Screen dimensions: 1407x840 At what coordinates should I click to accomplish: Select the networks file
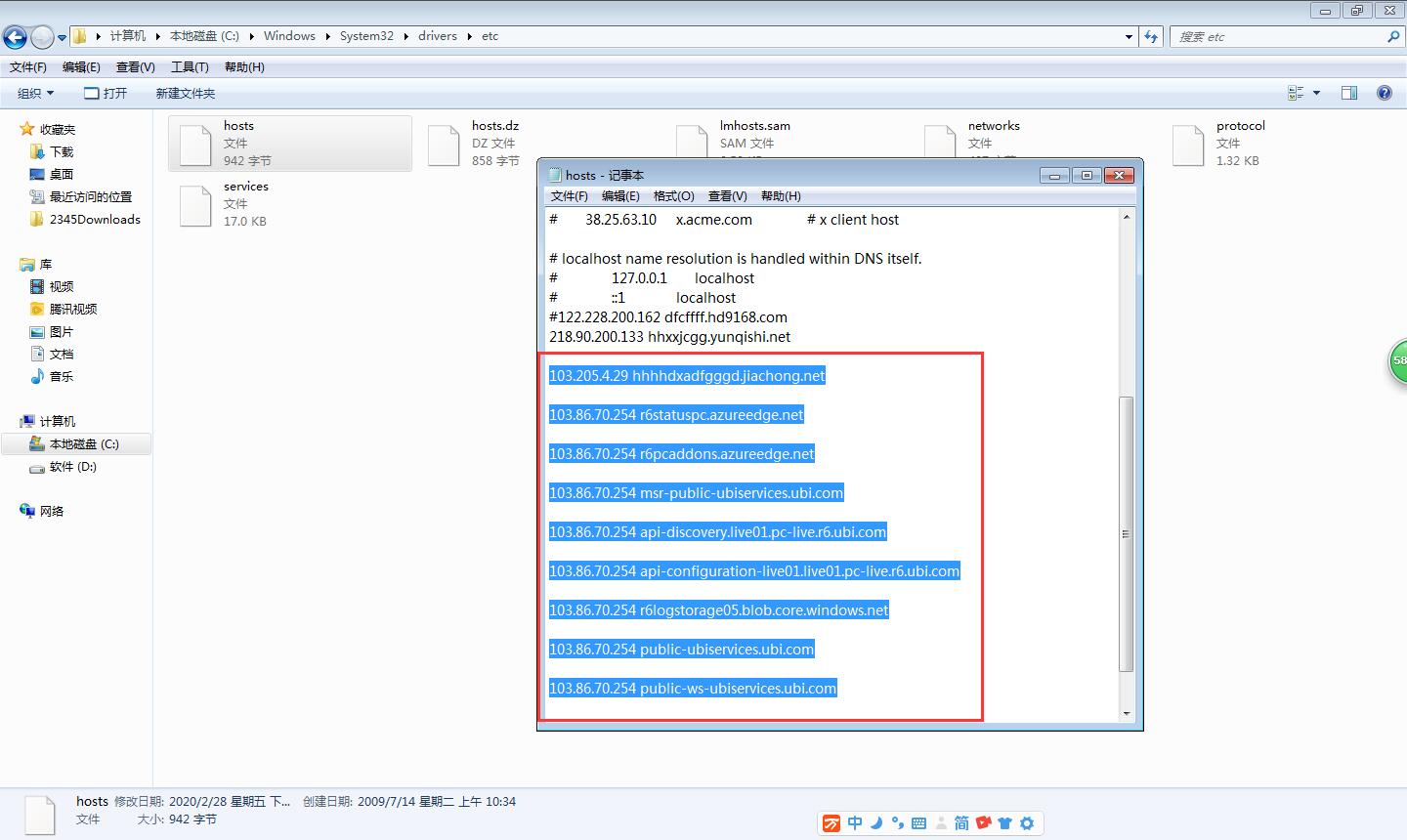(994, 126)
